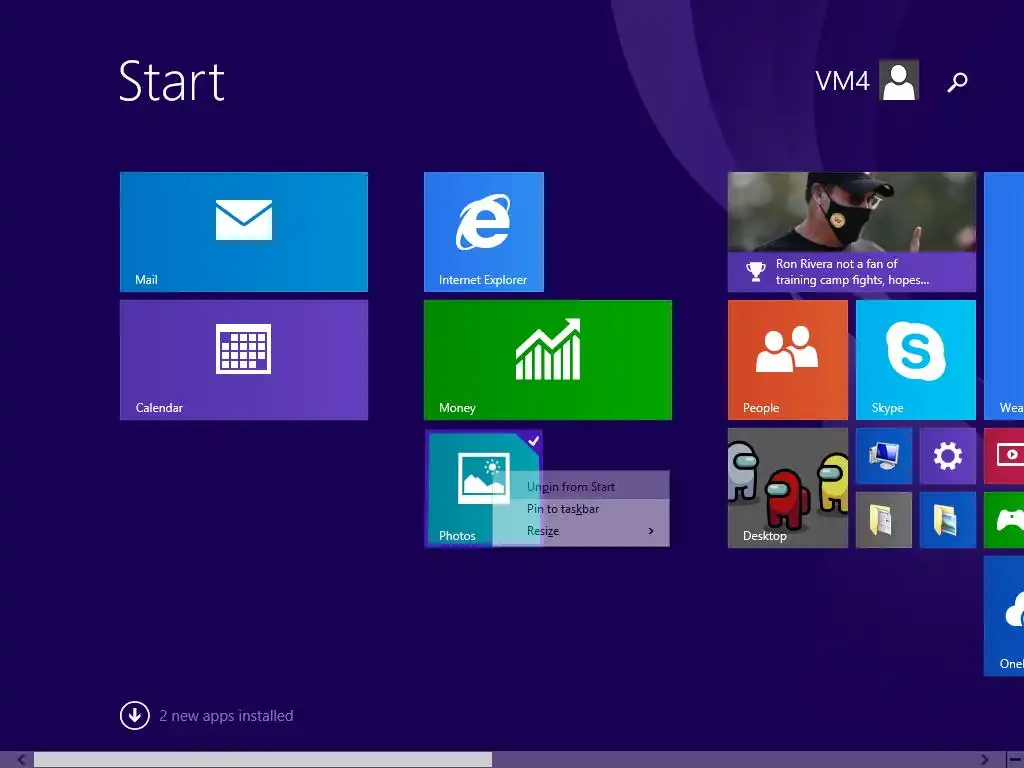Click the search magnifier icon
1024x768 pixels.
(957, 82)
